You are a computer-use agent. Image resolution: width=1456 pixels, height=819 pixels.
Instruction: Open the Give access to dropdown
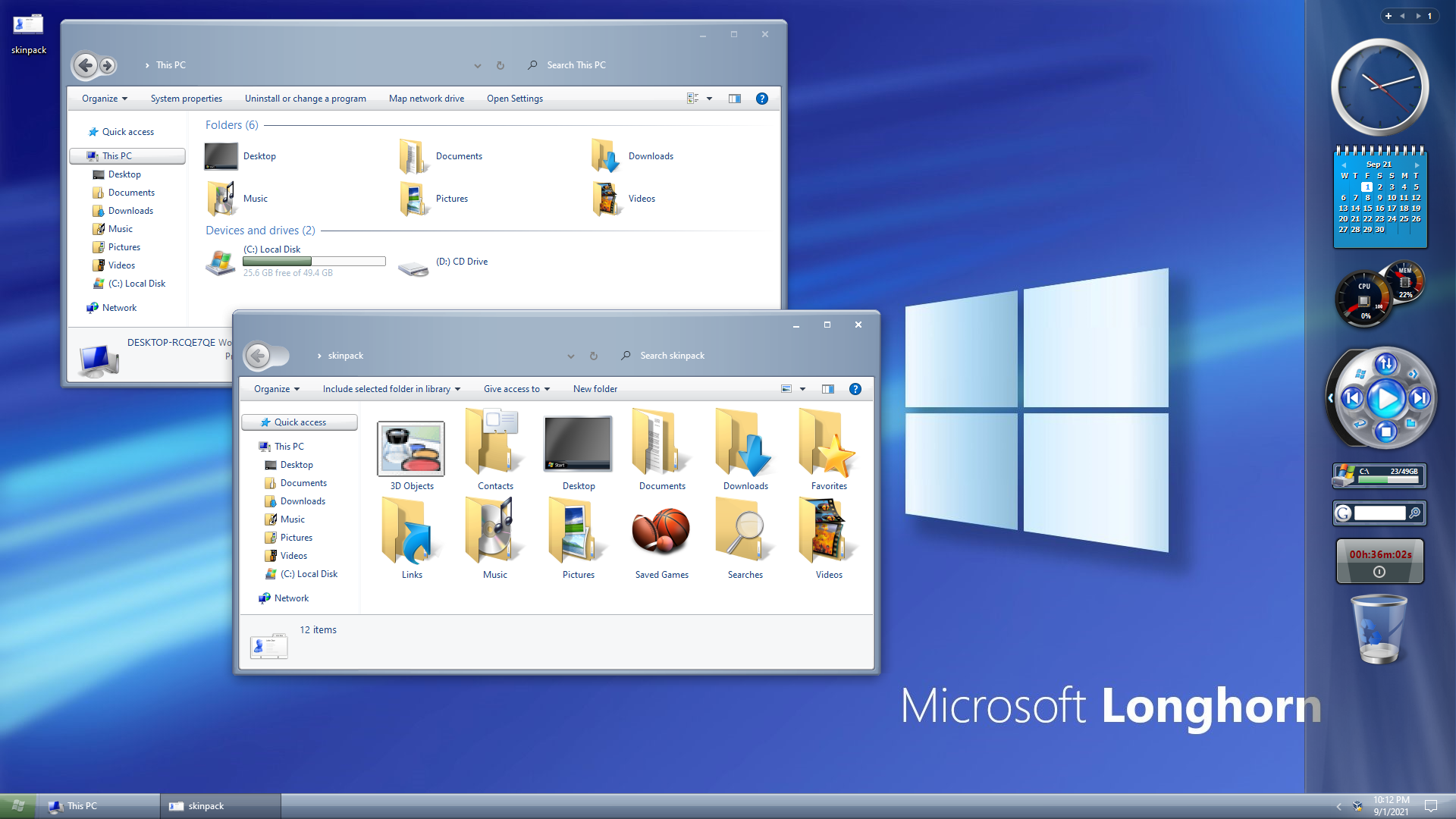[x=516, y=389]
